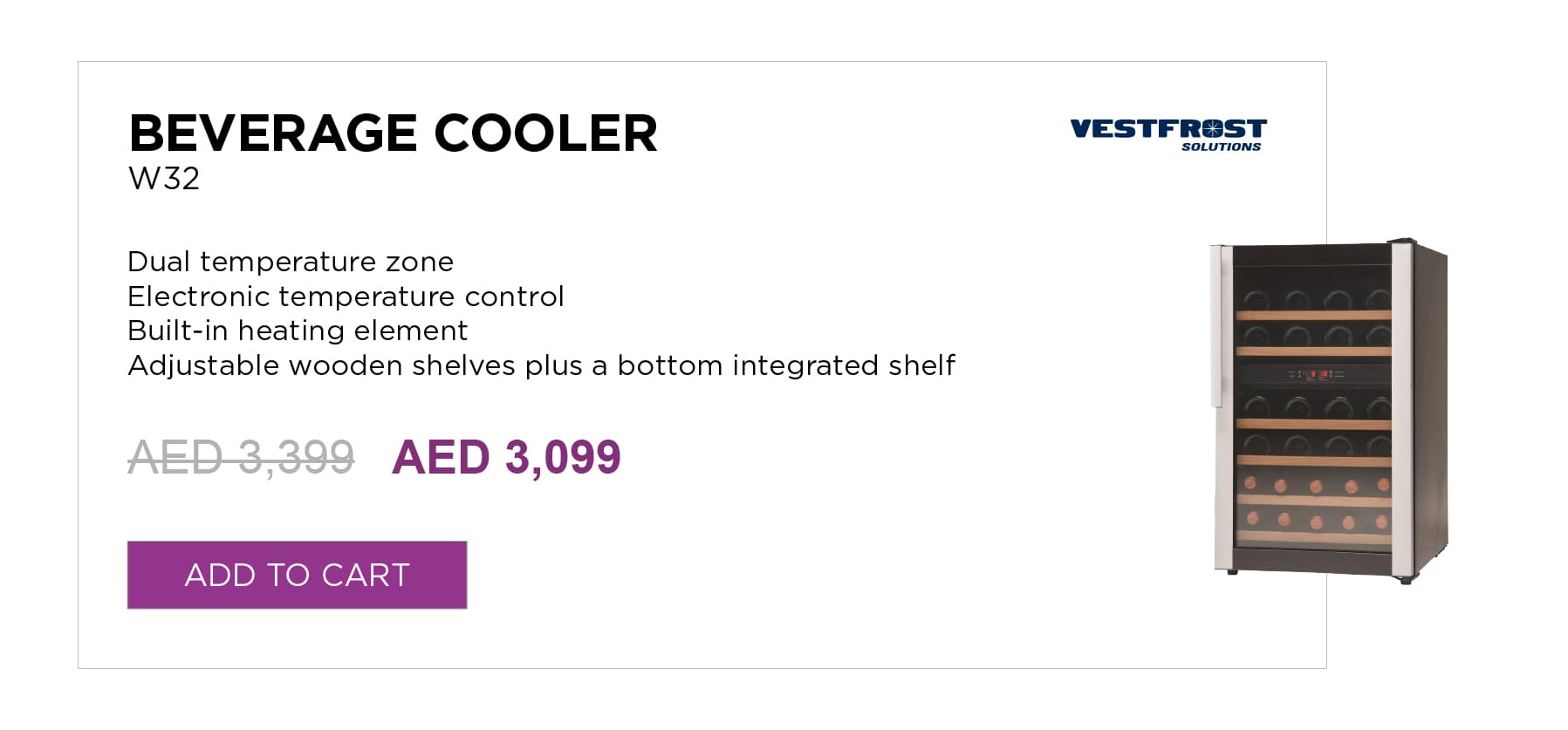
Task: Click the cooler's bottom front foot
Action: tap(1231, 572)
